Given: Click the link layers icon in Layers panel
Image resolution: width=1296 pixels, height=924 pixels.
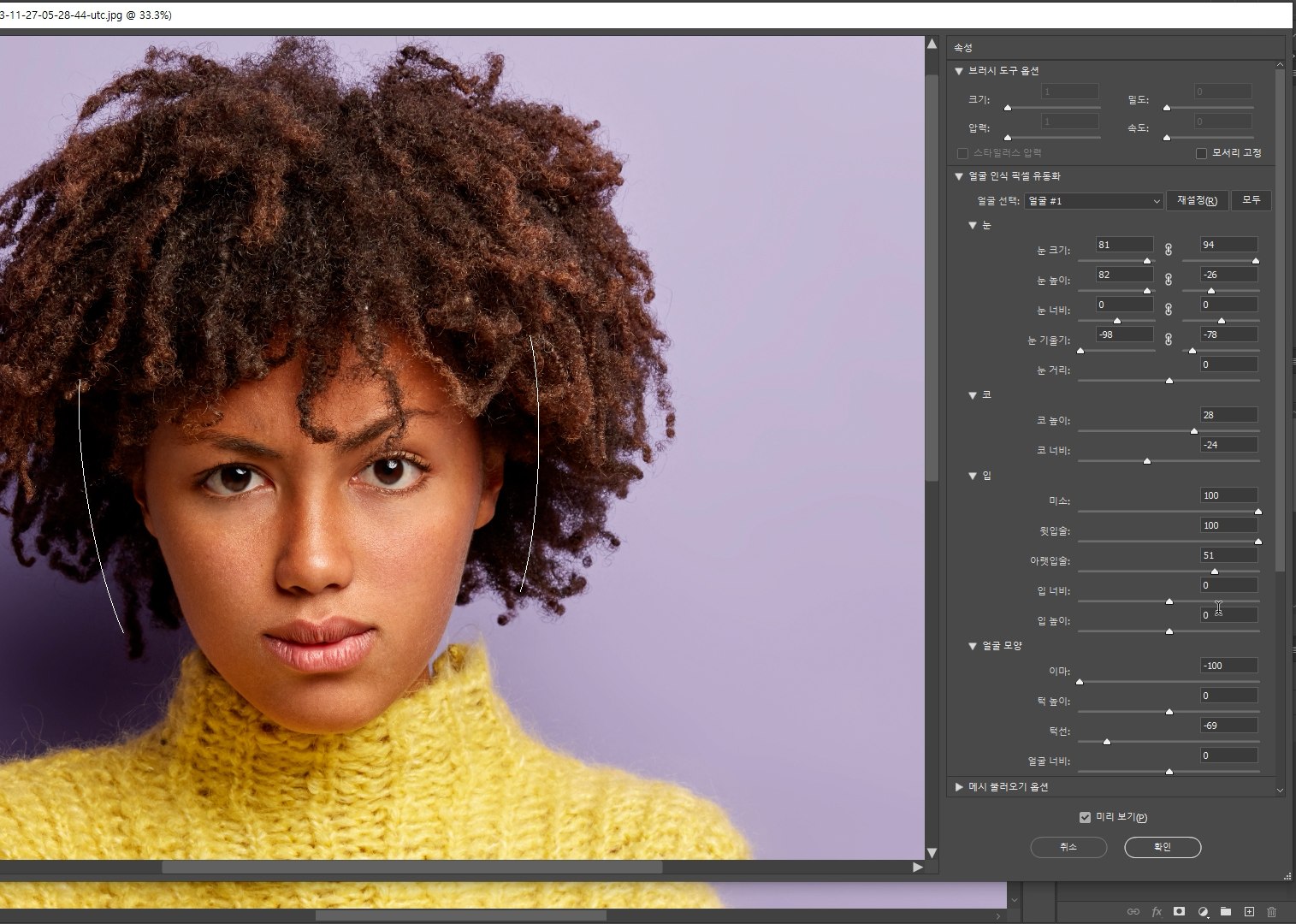Looking at the screenshot, I should coord(1133,912).
